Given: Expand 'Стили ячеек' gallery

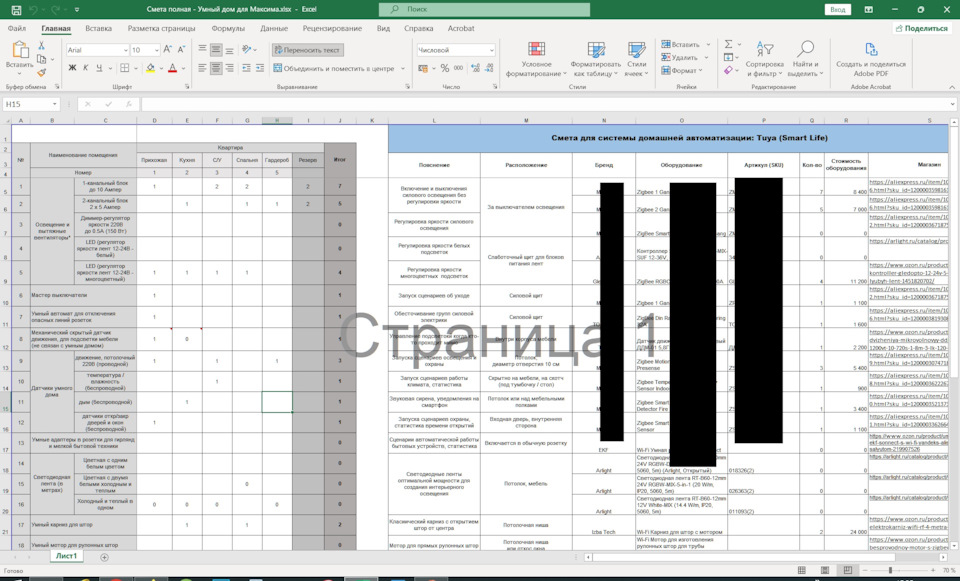Looking at the screenshot, I should 637,59.
